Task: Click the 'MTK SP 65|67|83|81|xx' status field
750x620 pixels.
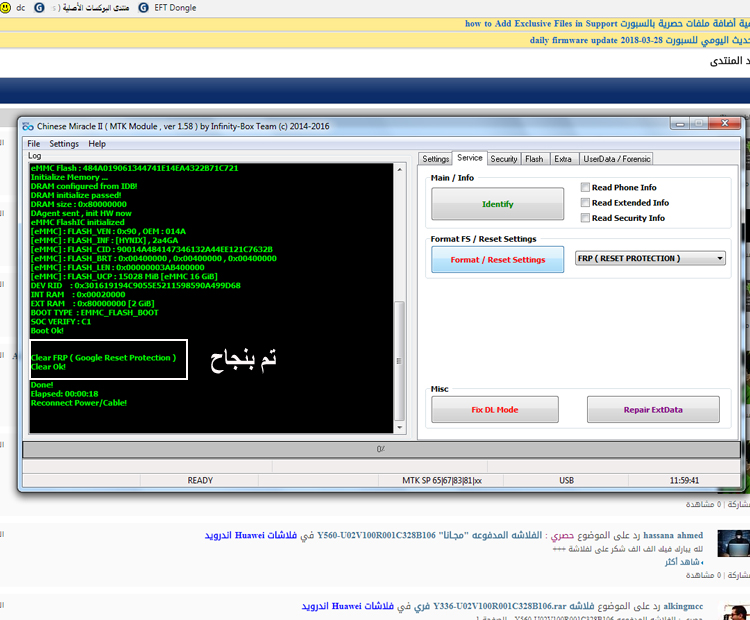Action: tap(442, 480)
